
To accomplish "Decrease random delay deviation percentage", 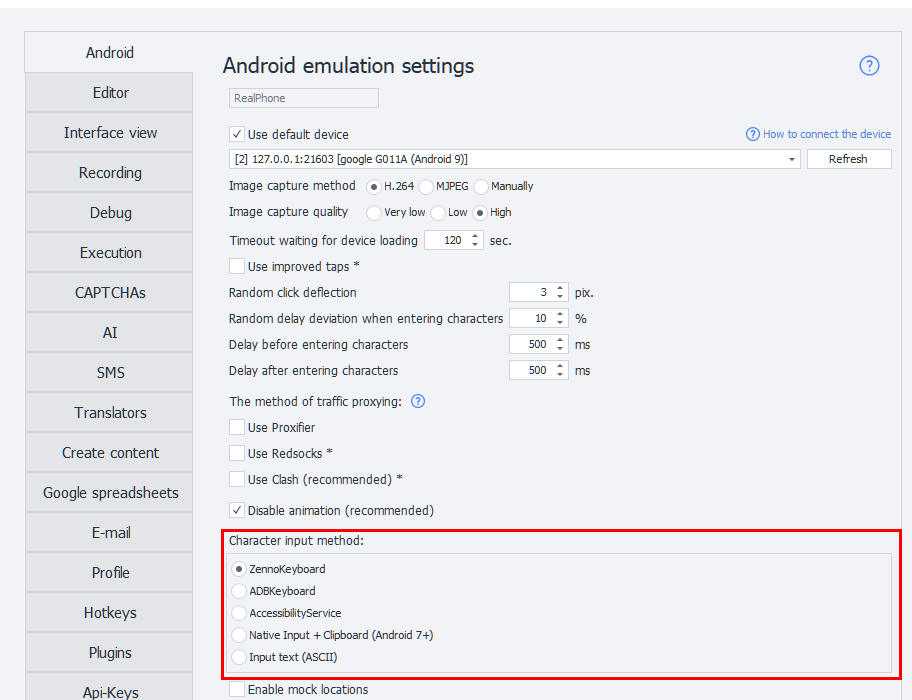I will pos(560,323).
